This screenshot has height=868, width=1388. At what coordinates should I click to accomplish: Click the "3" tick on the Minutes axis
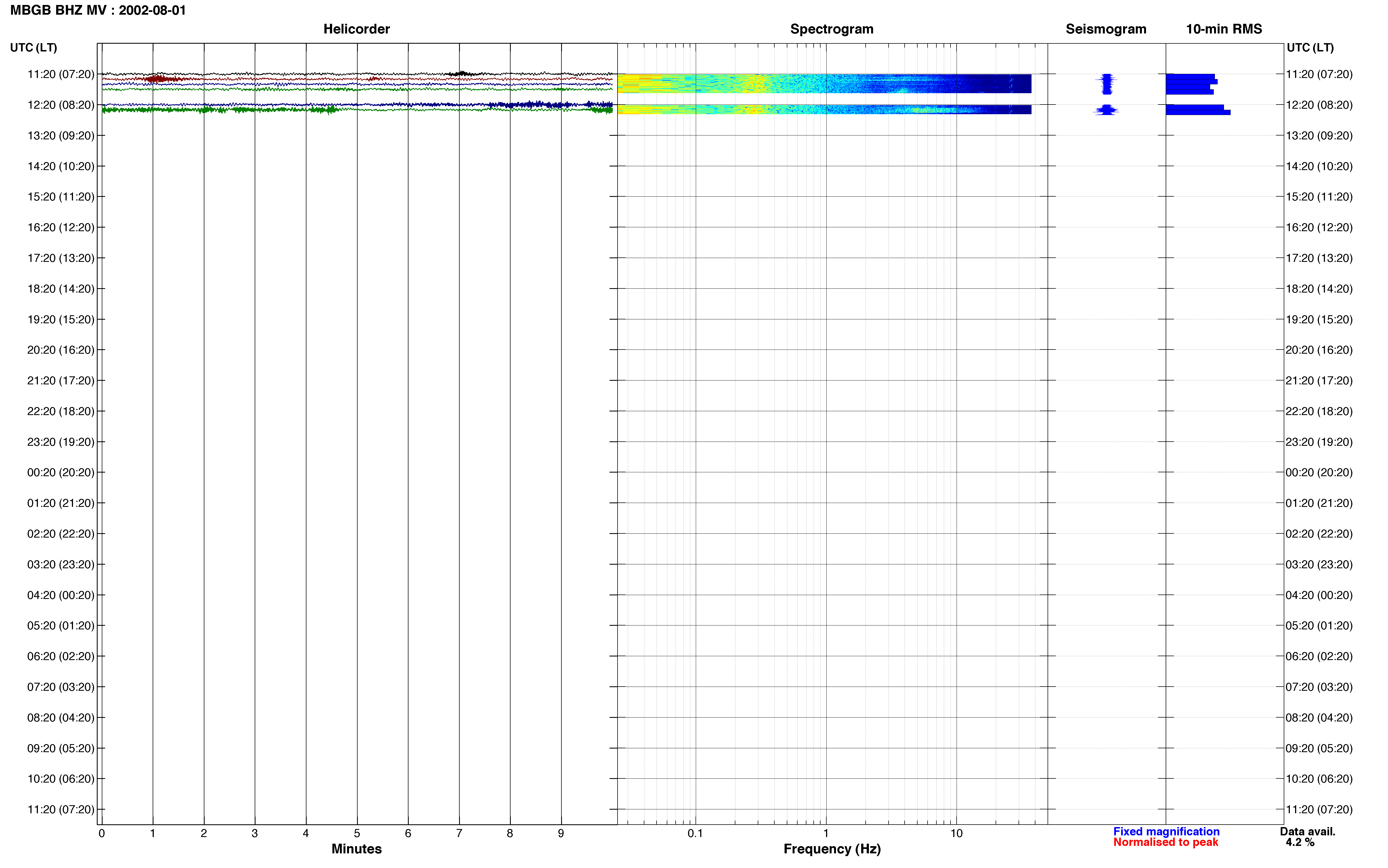255,833
